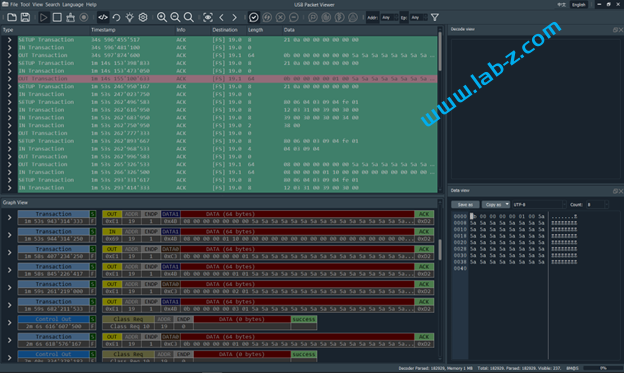Viewport: 624px width, 373px height.
Task: Open the Language menu
Action: pos(73,4)
